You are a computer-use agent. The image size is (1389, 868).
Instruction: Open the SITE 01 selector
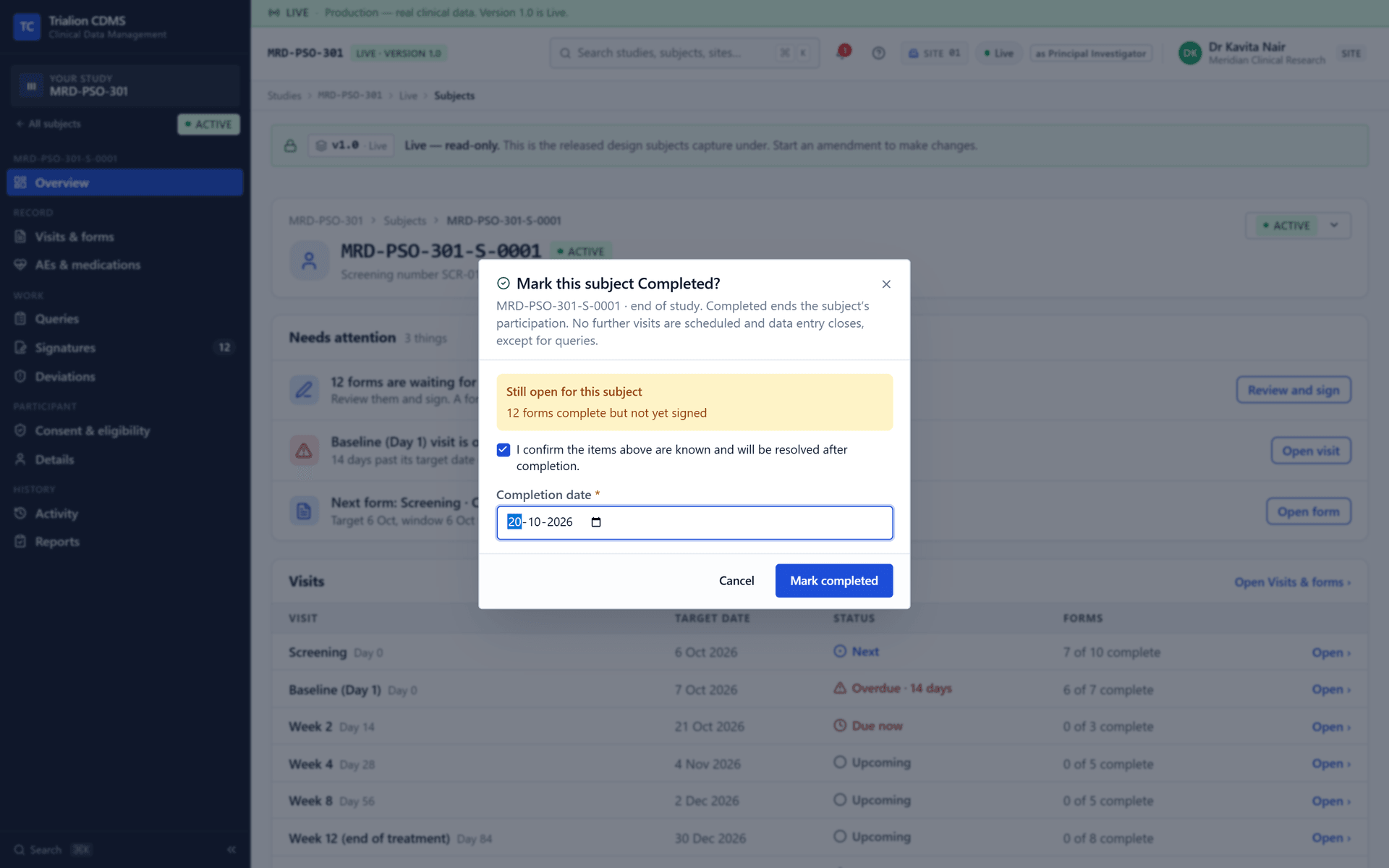click(x=934, y=53)
